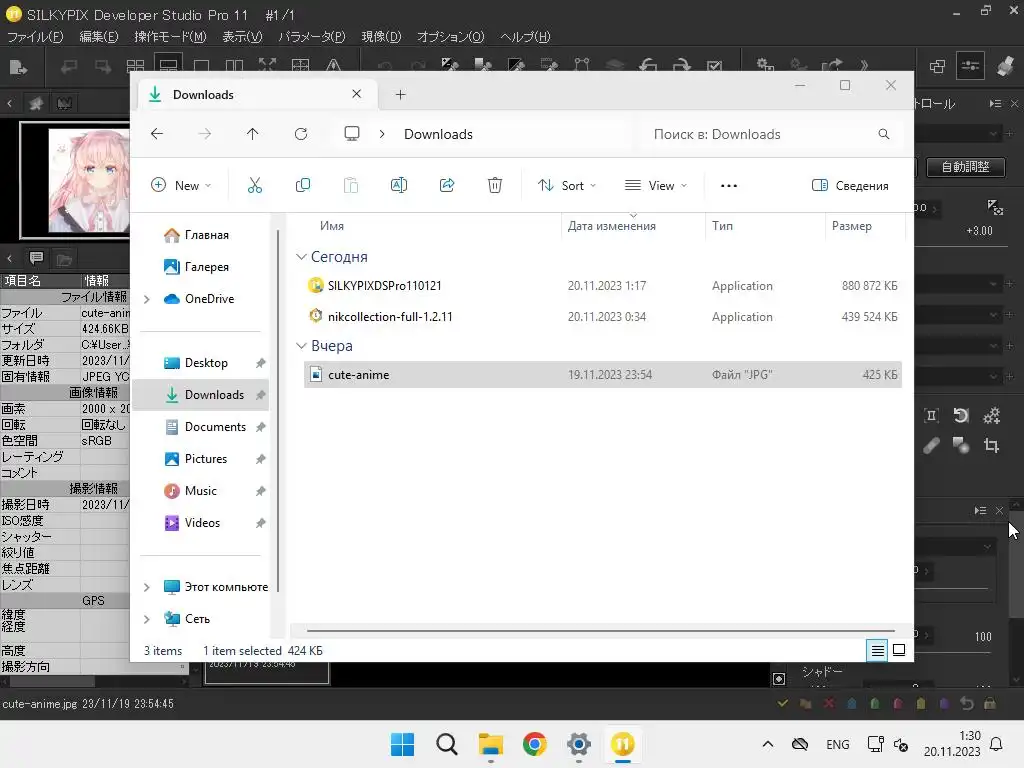1024x768 pixels.
Task: Select the crop tool icon in right panel
Action: 991,446
